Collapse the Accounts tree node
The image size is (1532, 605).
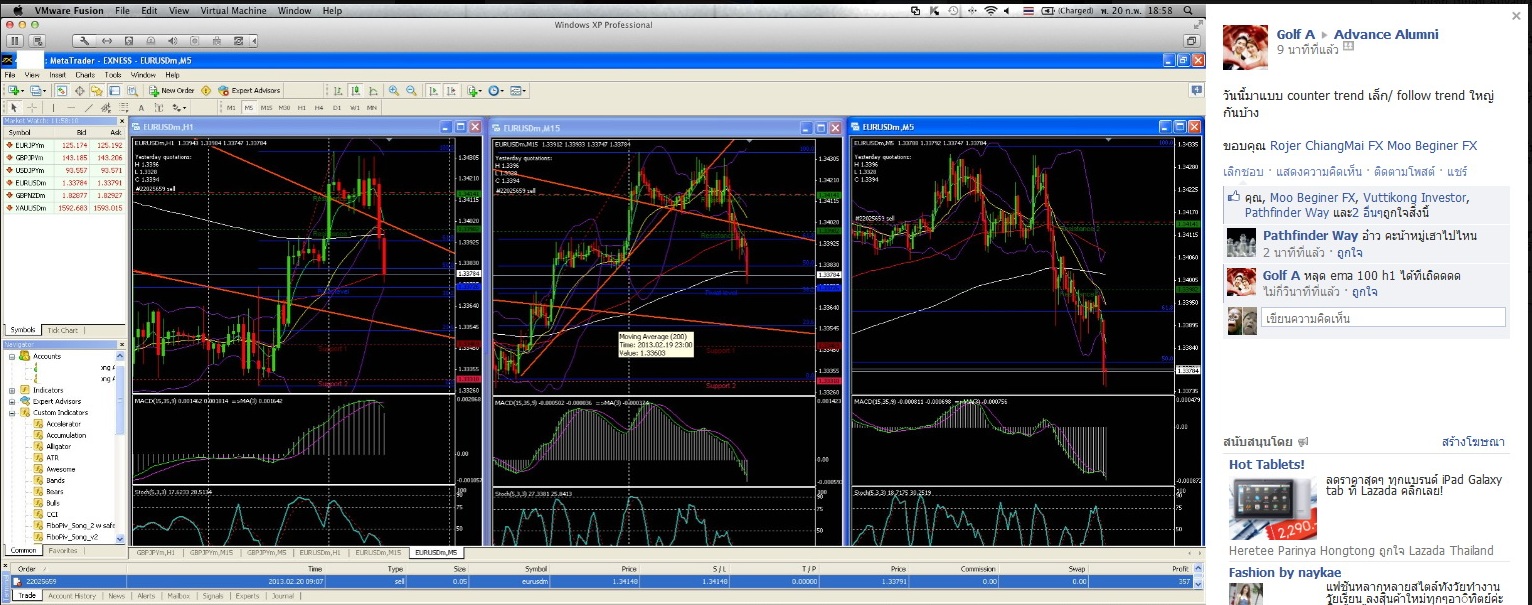(x=12, y=357)
